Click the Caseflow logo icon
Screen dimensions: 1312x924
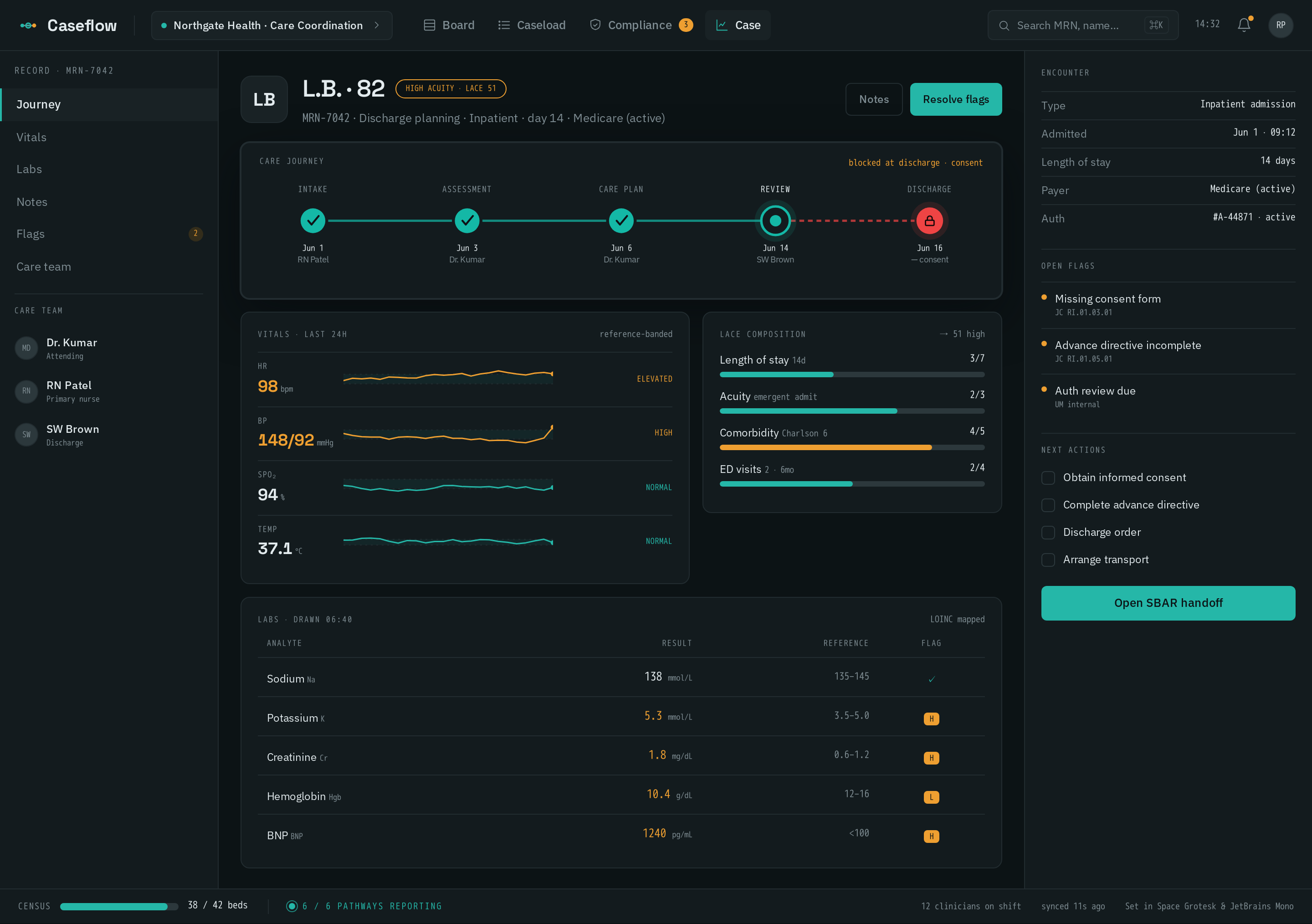[28, 25]
